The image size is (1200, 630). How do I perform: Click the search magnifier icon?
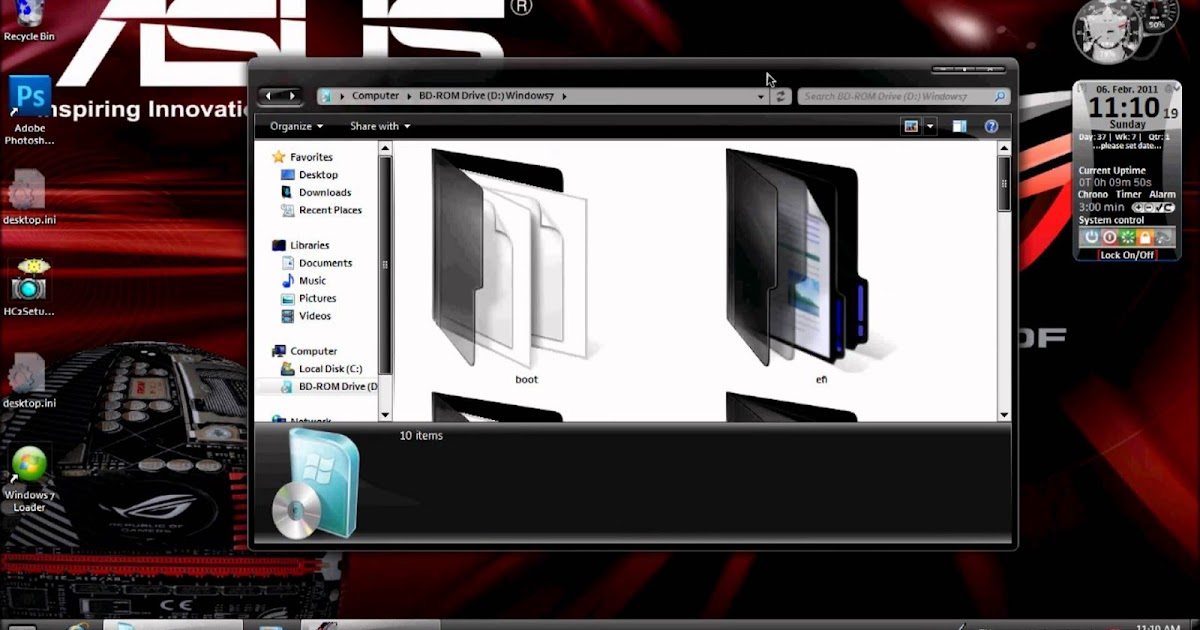click(x=999, y=97)
